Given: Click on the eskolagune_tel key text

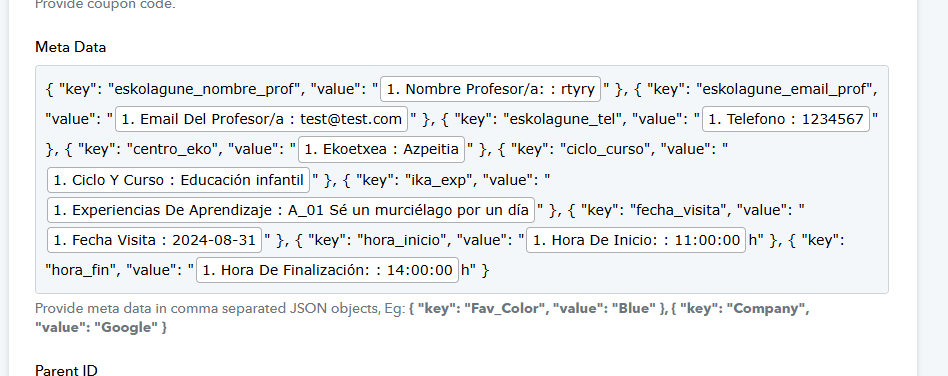Looking at the screenshot, I should [563, 120].
